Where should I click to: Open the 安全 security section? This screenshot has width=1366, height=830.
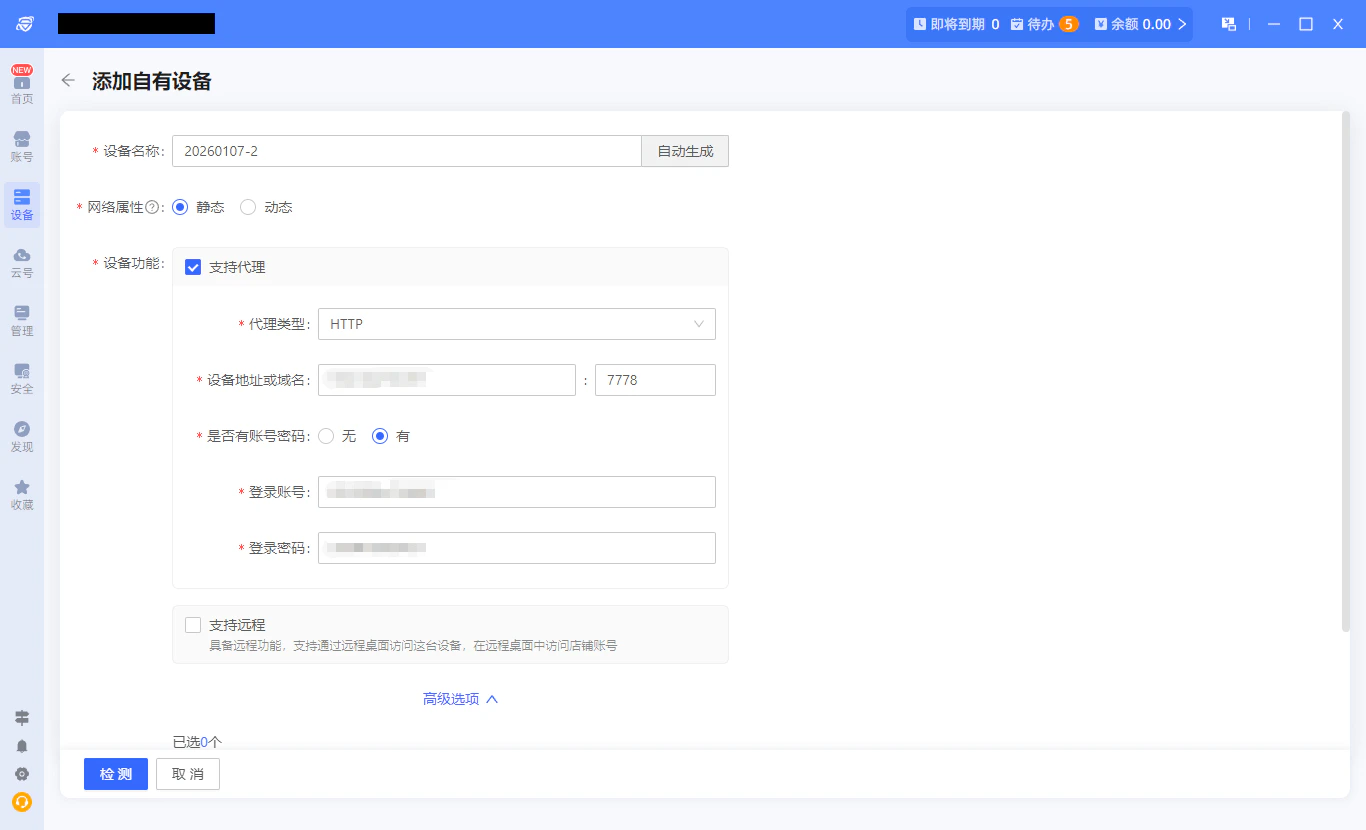point(21,380)
